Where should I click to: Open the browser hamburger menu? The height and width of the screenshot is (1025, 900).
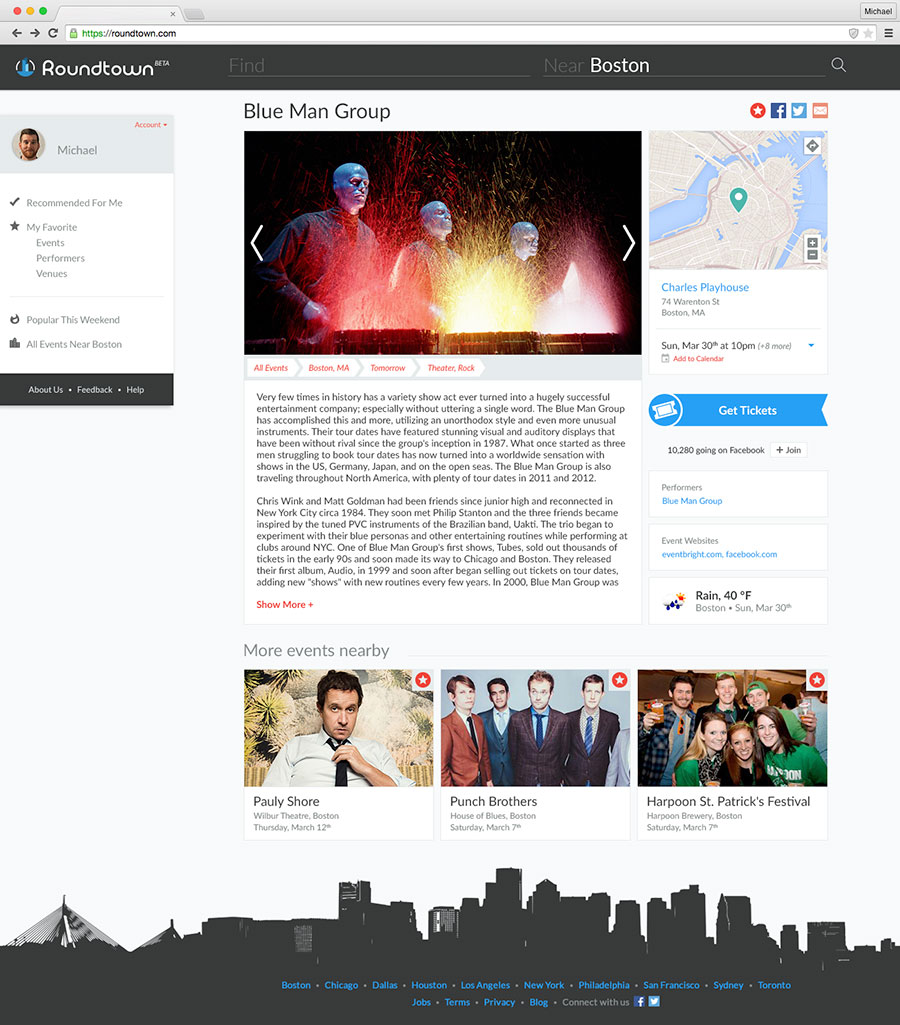[x=889, y=33]
